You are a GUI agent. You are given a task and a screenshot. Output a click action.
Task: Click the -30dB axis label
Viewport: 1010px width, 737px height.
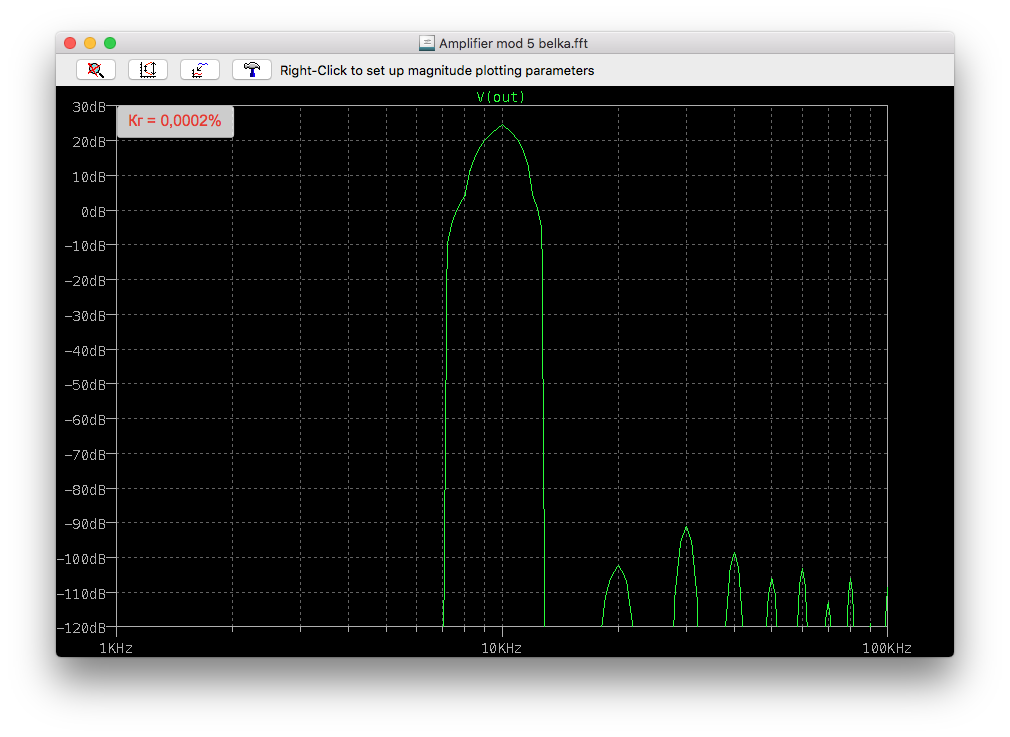click(85, 316)
